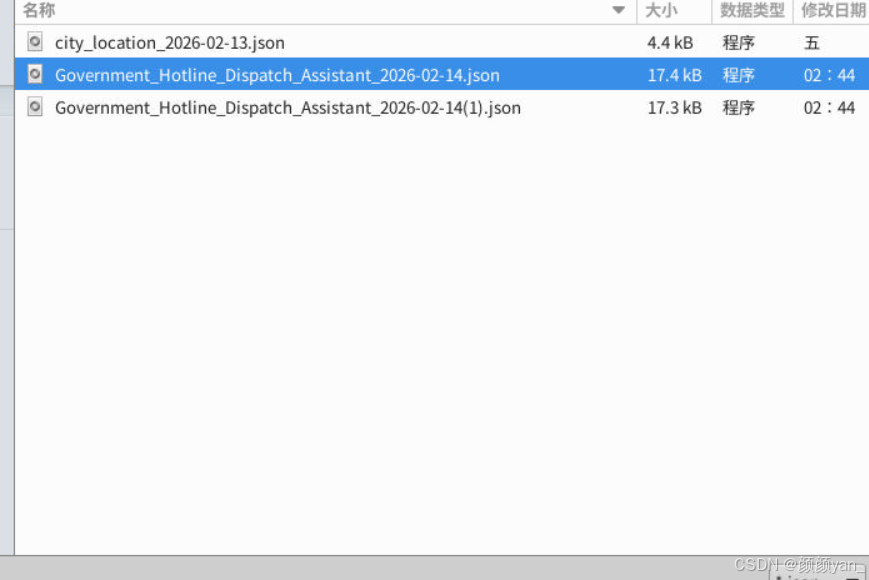
Task: Click the 17.4 kB size cell
Action: click(674, 75)
